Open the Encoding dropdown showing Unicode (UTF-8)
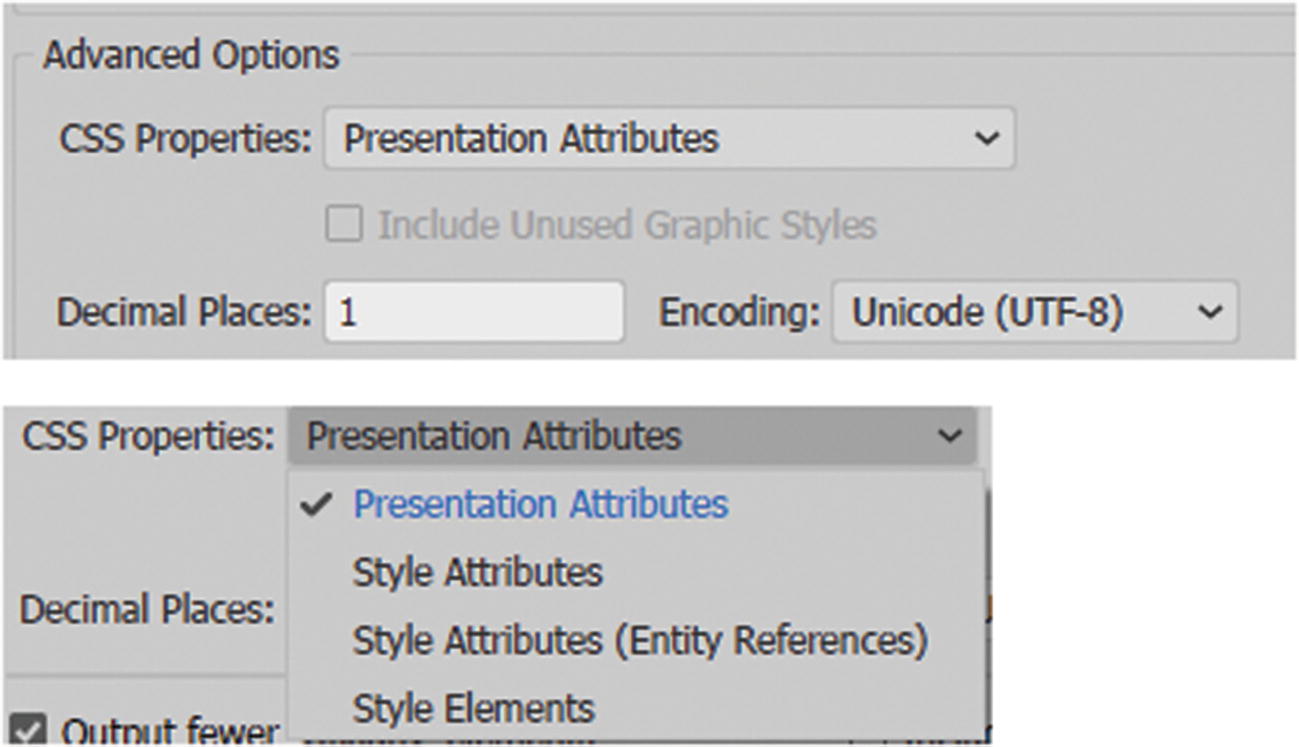 [1034, 313]
